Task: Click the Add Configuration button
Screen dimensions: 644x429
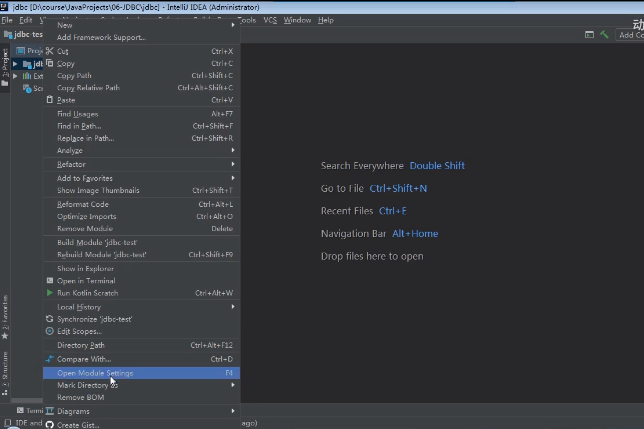Action: [x=630, y=35]
